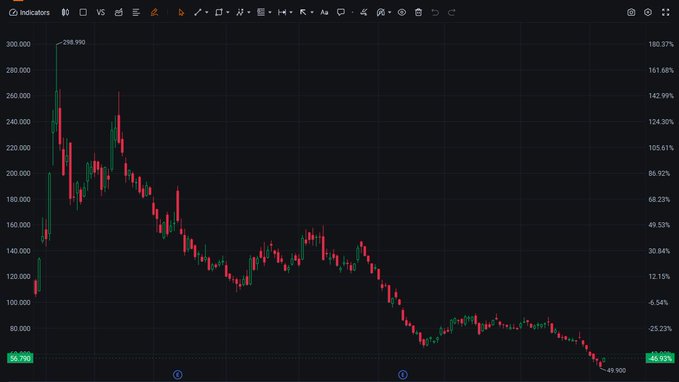
Task: Expand the line tools dropdown arrow
Action: point(207,13)
